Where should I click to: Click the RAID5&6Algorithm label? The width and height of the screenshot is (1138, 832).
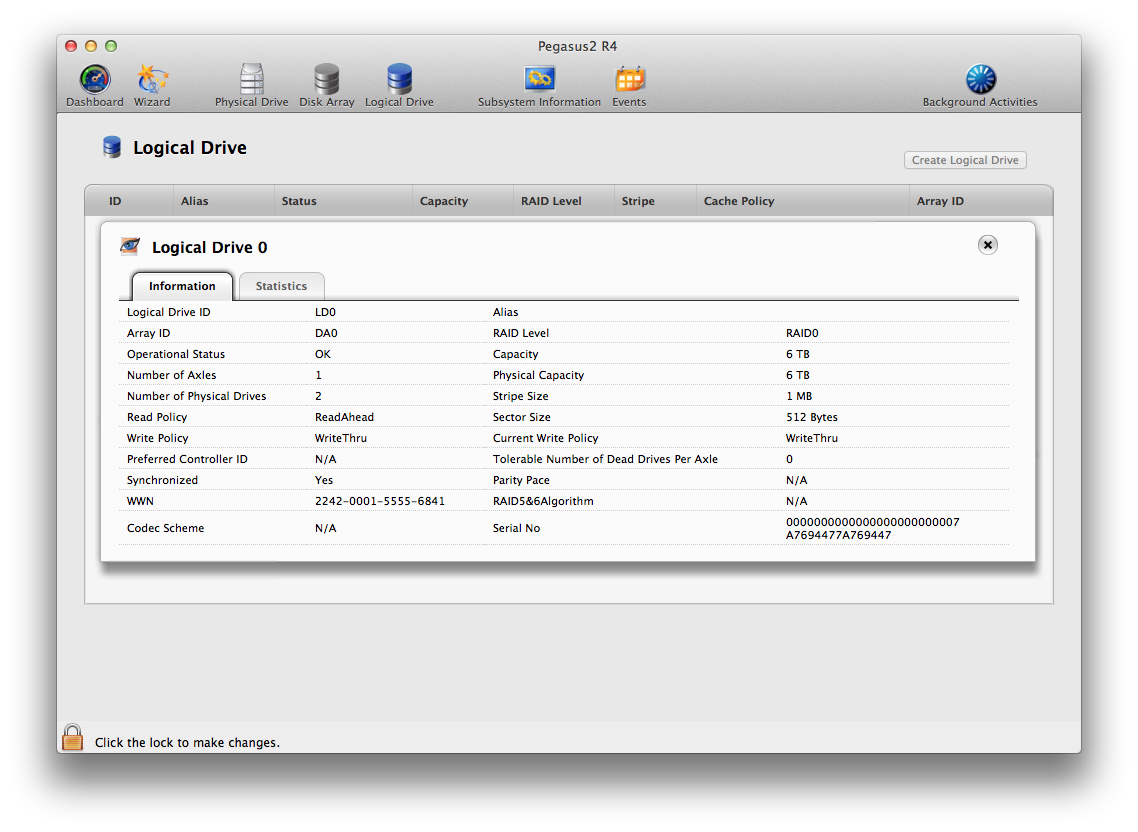[543, 501]
